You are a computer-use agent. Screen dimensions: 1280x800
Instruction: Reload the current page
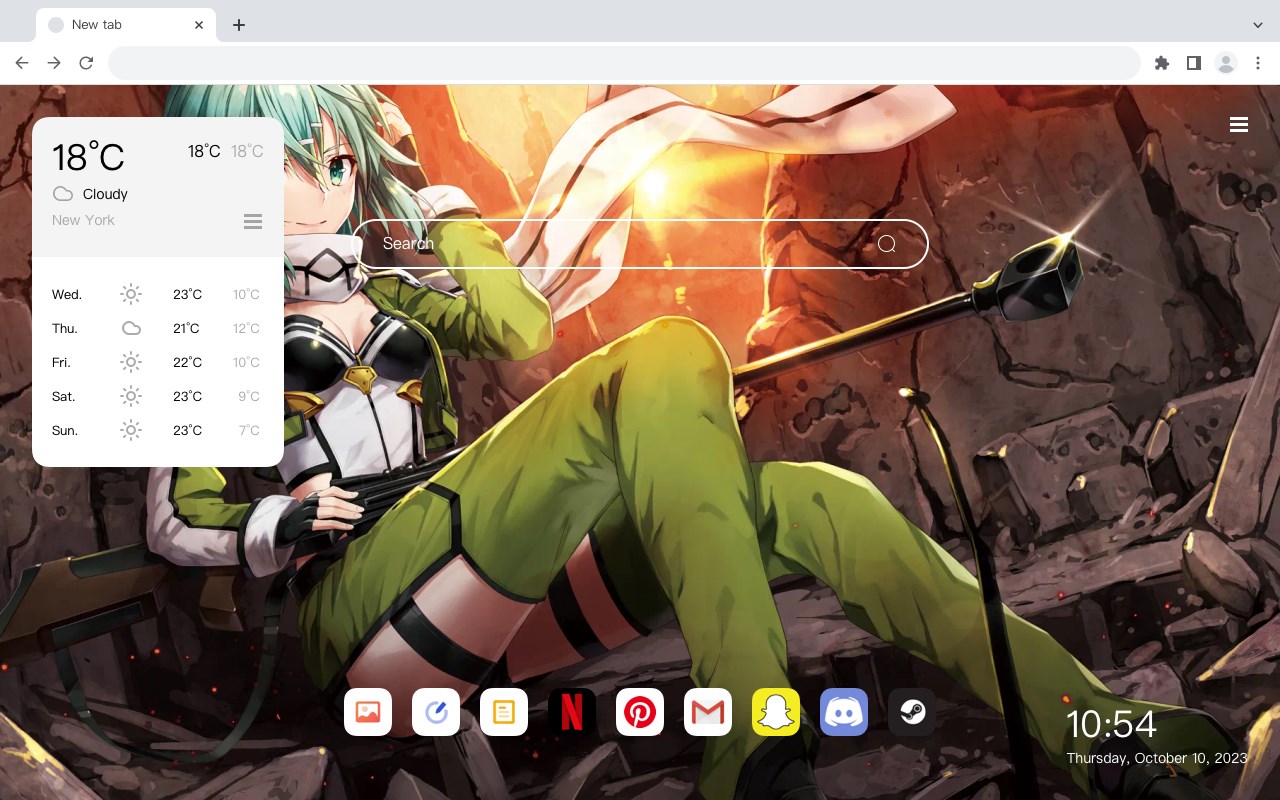click(x=86, y=63)
